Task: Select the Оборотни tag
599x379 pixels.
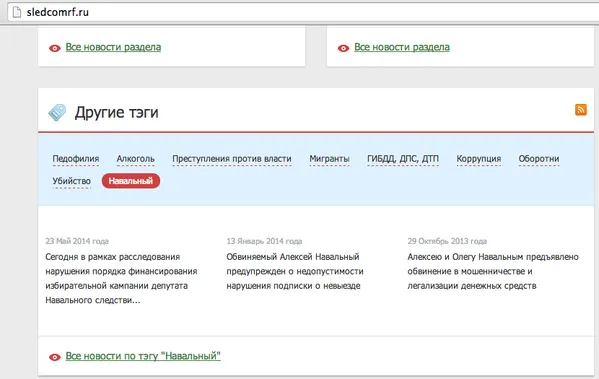Action: 539,159
